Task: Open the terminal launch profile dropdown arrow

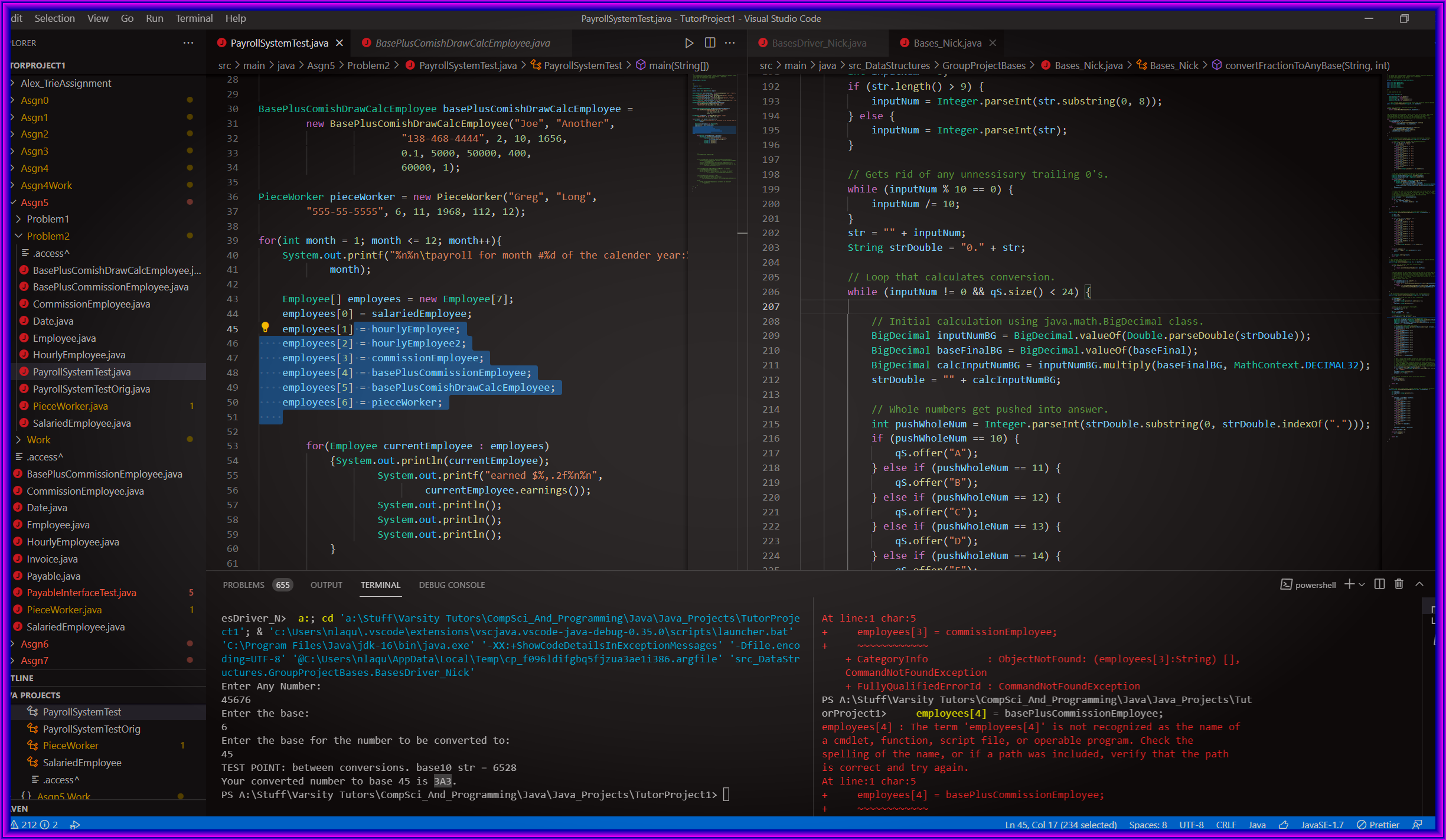Action: (1362, 584)
